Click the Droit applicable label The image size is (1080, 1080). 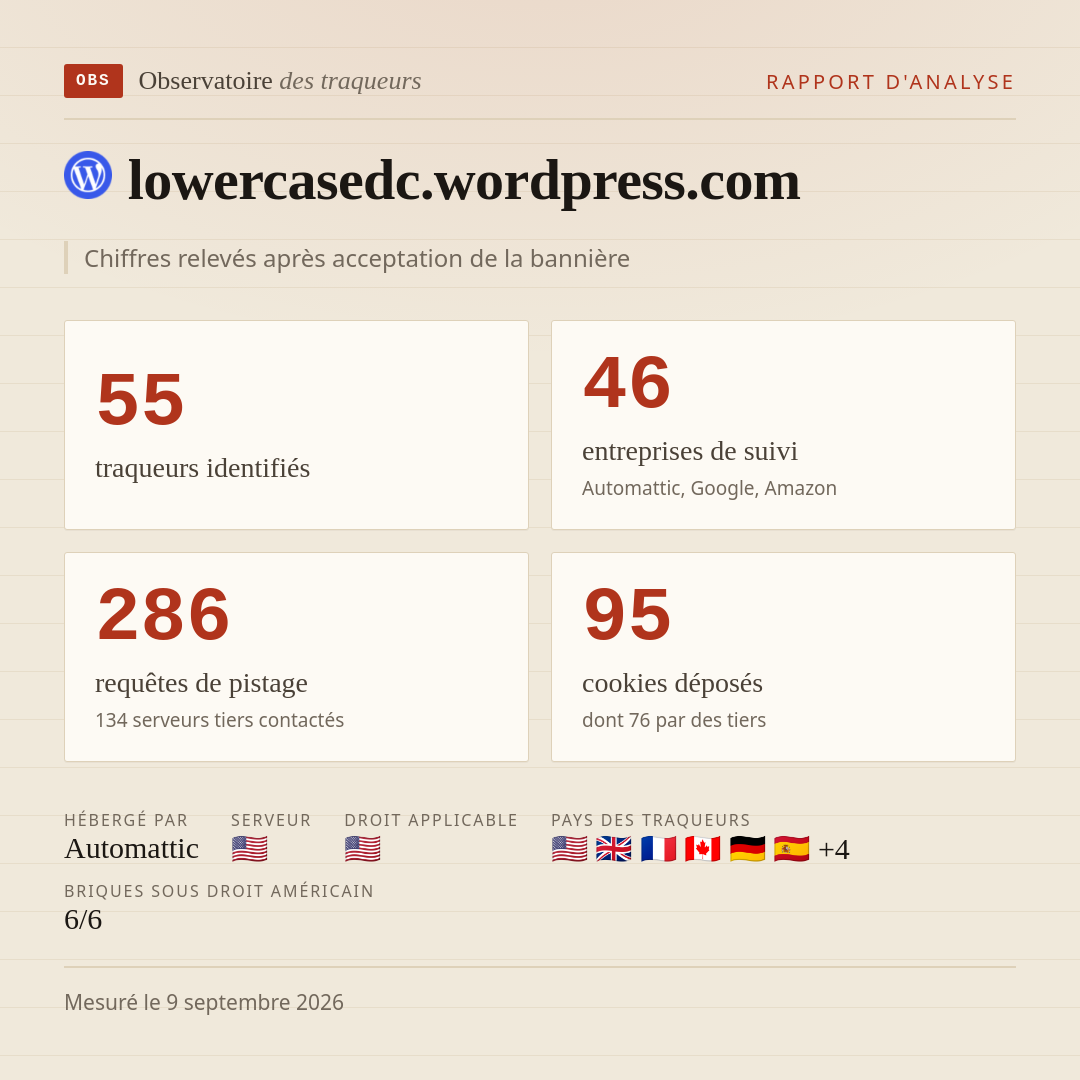coord(431,820)
